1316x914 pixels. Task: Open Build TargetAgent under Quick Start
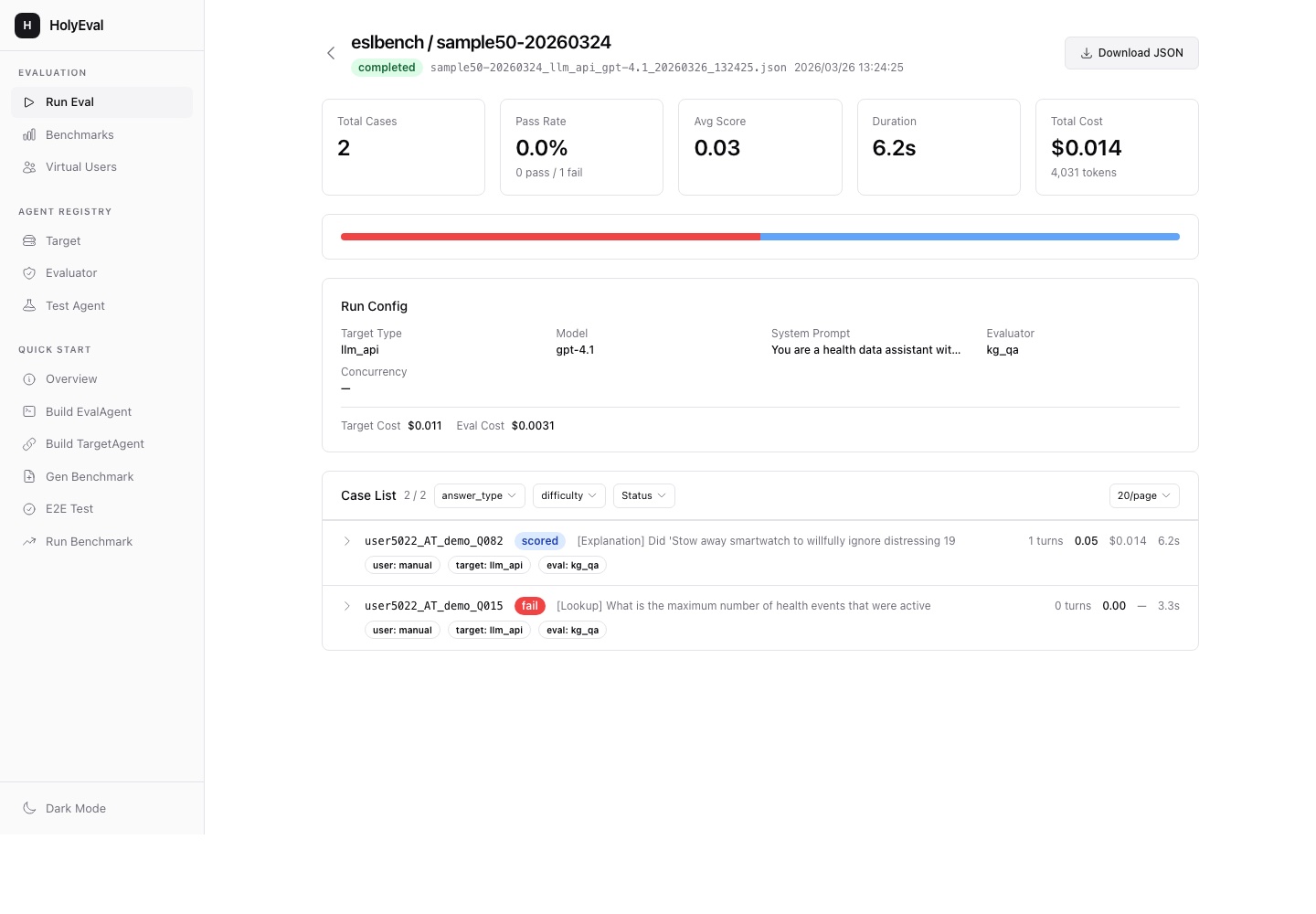coord(101,444)
